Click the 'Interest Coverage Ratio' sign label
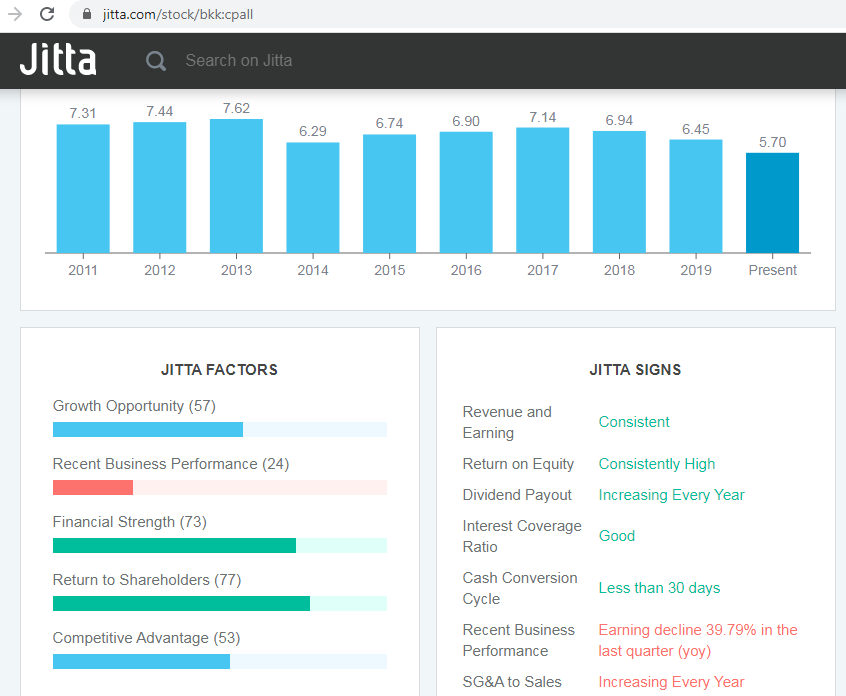846x696 pixels. (522, 536)
